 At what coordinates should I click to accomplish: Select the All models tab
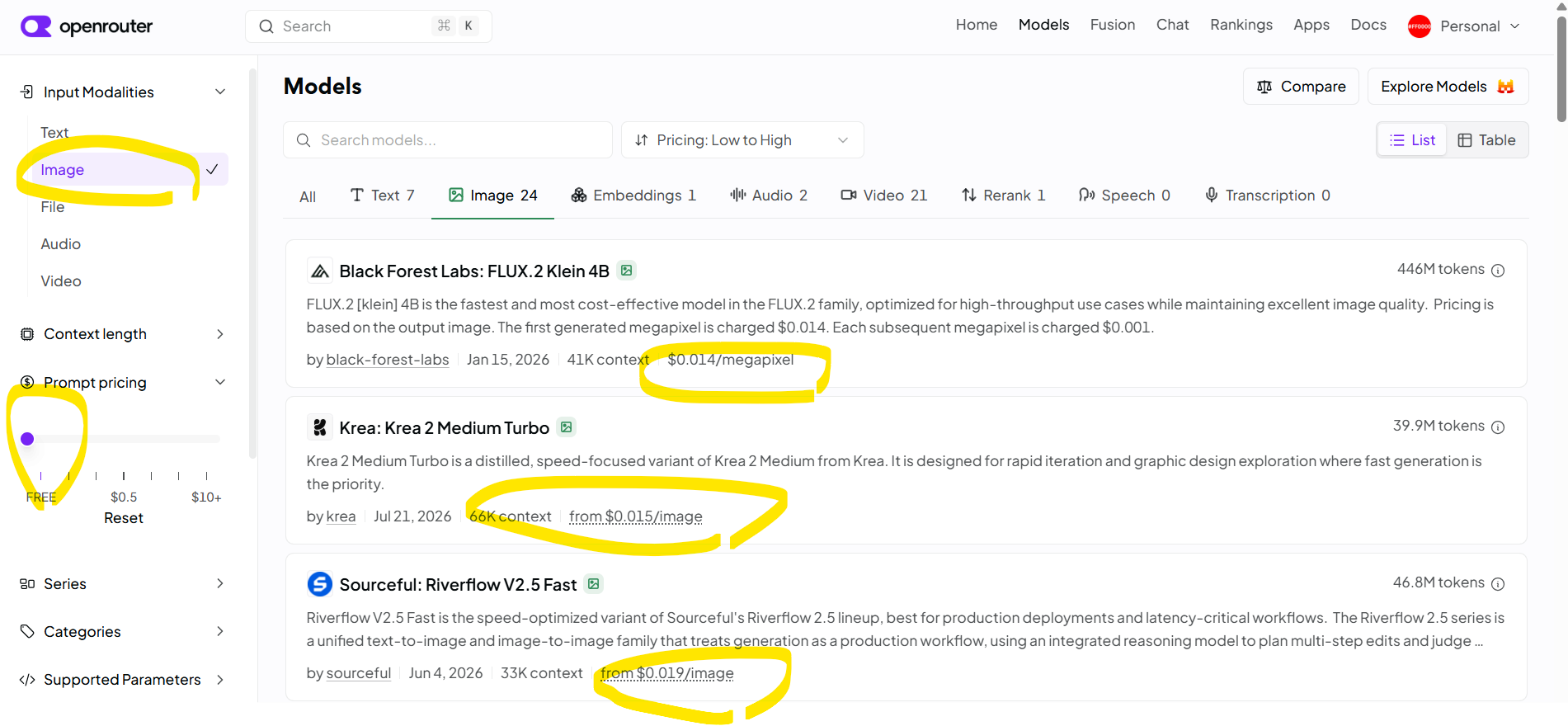[x=308, y=196]
